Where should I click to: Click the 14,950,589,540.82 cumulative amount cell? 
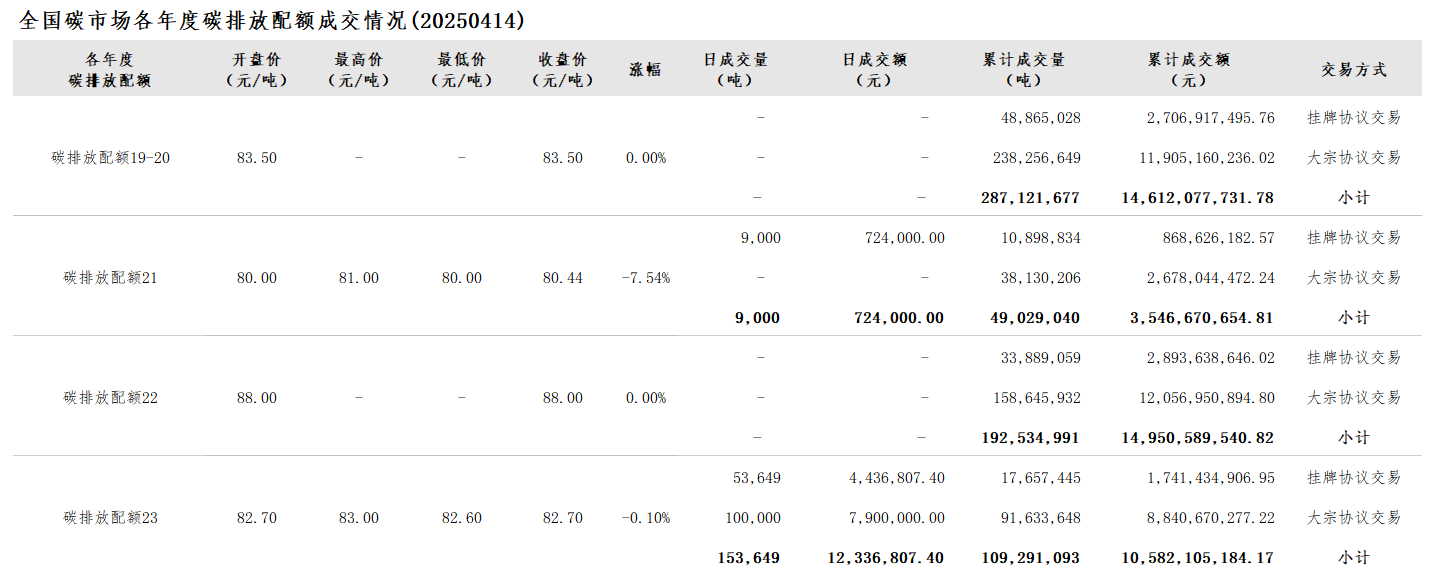[x=1198, y=438]
